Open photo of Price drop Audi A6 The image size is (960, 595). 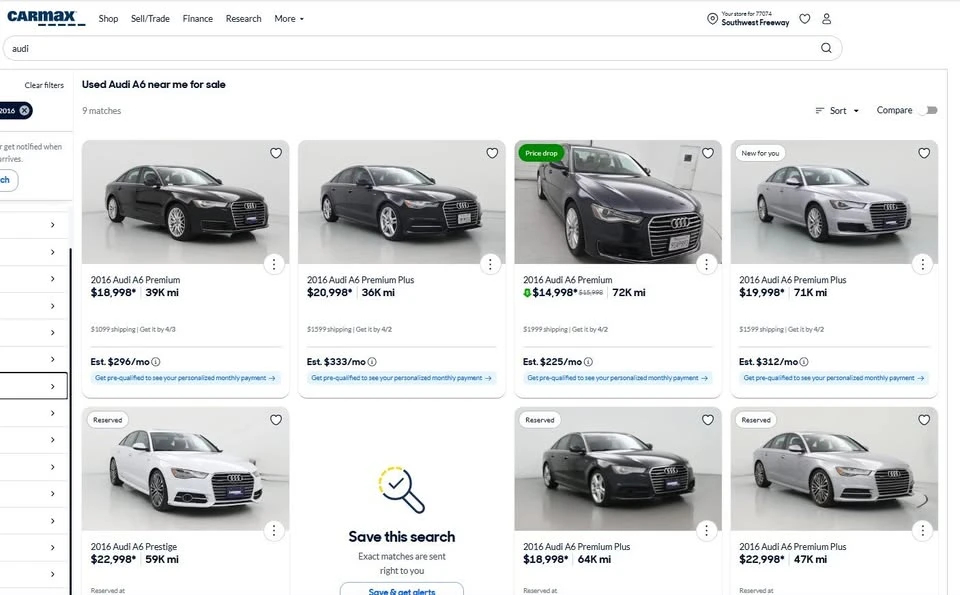point(618,202)
